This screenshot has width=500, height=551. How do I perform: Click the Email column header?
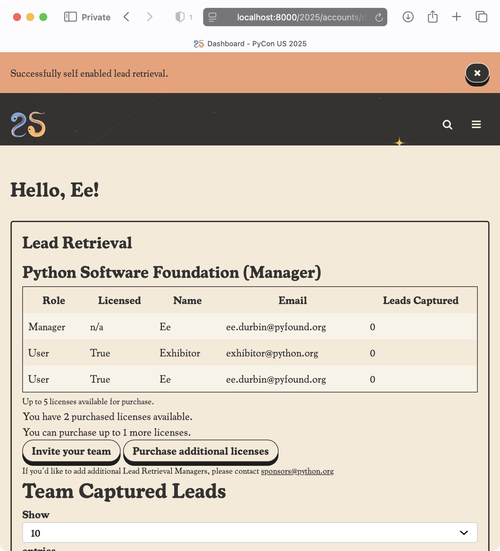[293, 300]
